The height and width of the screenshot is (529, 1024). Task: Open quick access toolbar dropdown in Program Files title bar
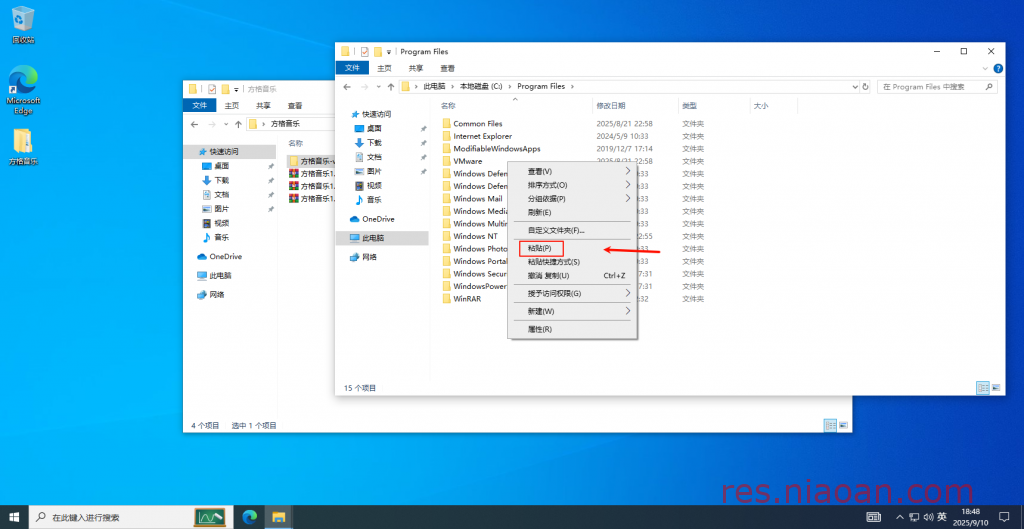click(389, 52)
